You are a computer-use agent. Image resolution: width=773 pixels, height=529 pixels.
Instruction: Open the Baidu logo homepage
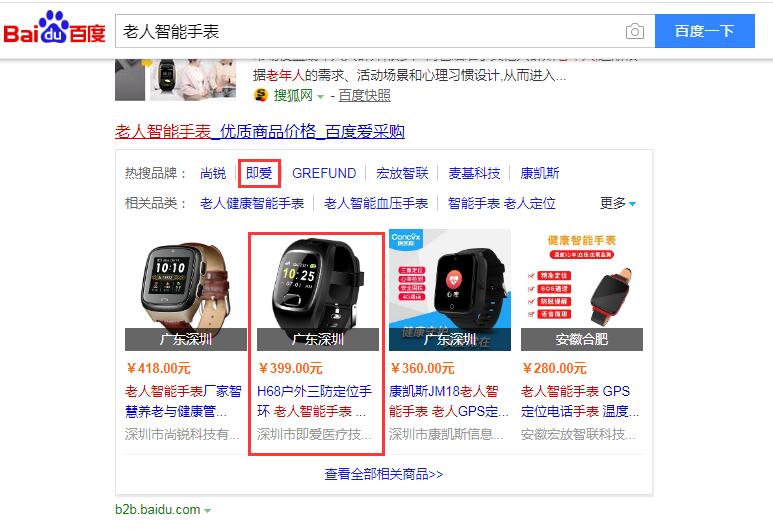click(x=55, y=28)
